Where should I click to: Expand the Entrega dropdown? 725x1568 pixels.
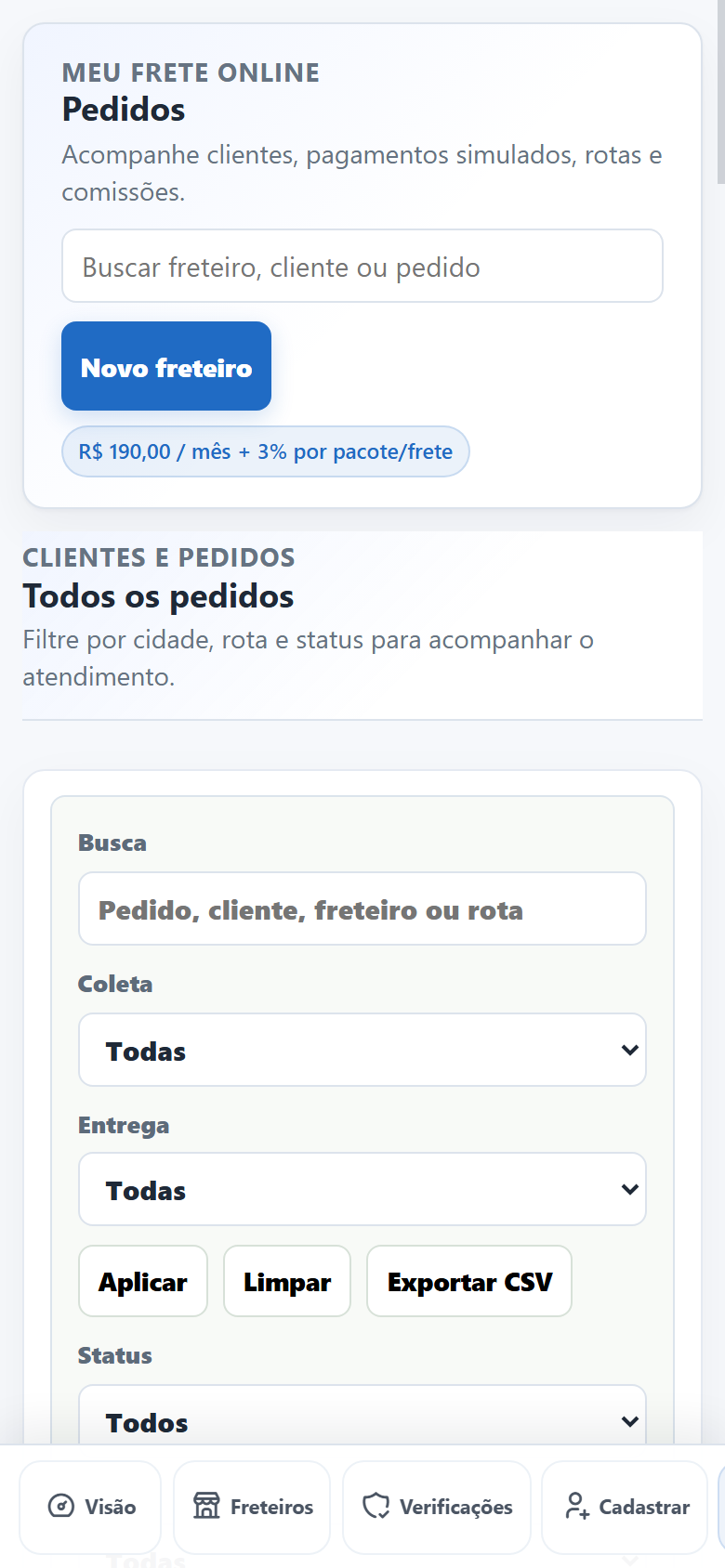coord(362,1189)
